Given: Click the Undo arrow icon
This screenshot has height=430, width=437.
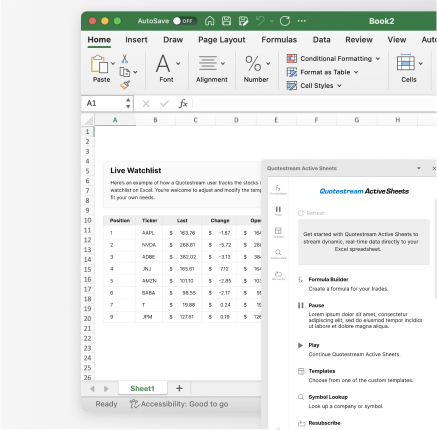Looking at the screenshot, I should click(x=260, y=21).
